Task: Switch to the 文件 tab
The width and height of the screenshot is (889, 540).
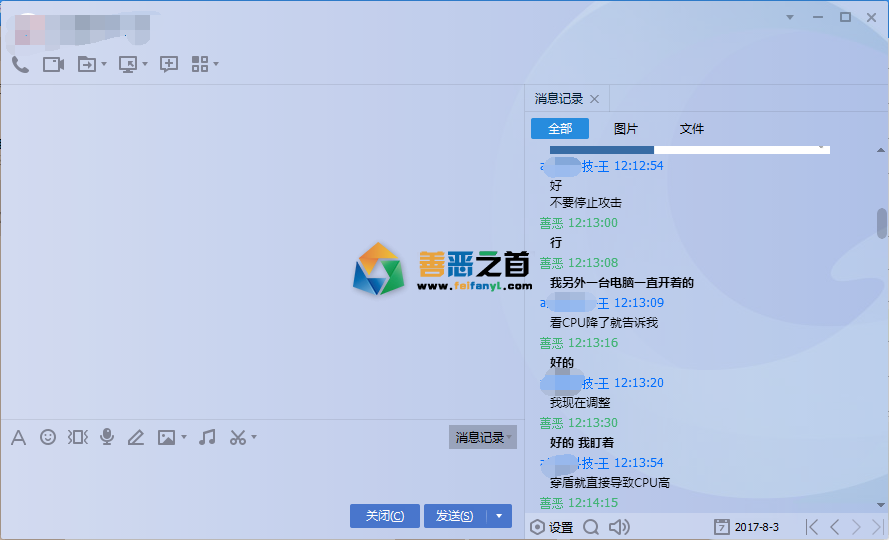Action: 692,129
